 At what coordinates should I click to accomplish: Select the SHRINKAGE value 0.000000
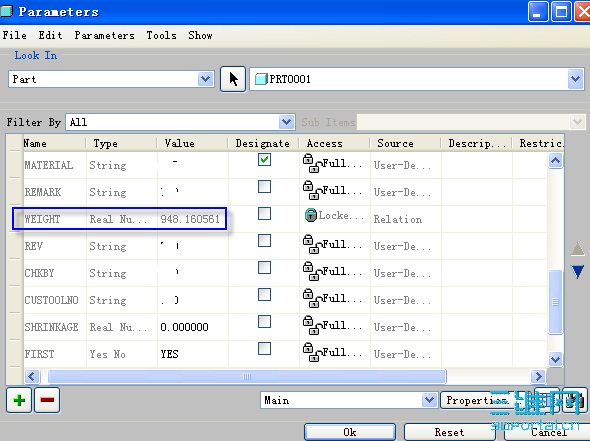tap(184, 327)
